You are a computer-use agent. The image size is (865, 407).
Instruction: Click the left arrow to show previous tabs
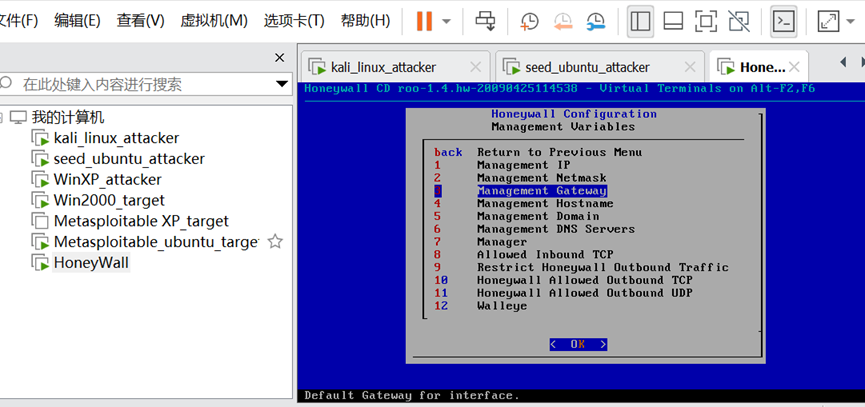tap(843, 62)
